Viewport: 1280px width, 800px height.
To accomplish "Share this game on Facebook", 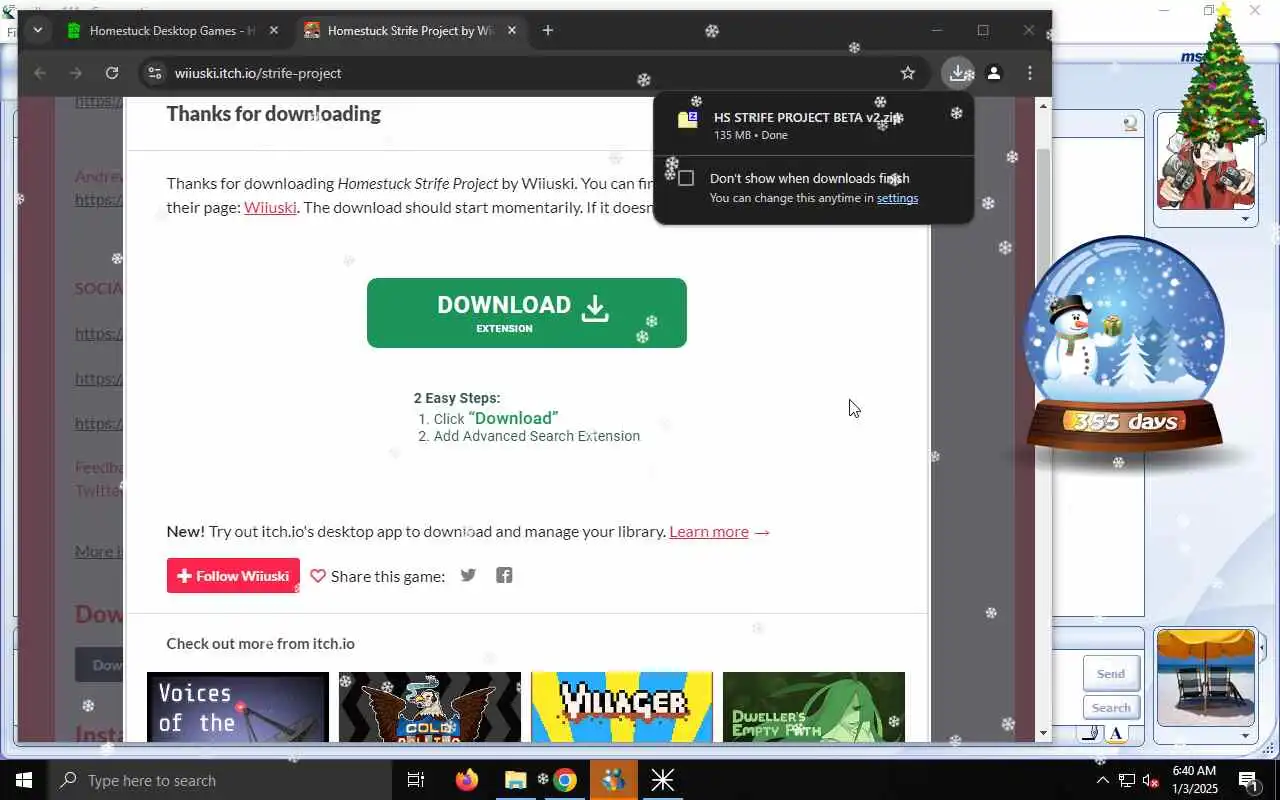I will pos(504,575).
